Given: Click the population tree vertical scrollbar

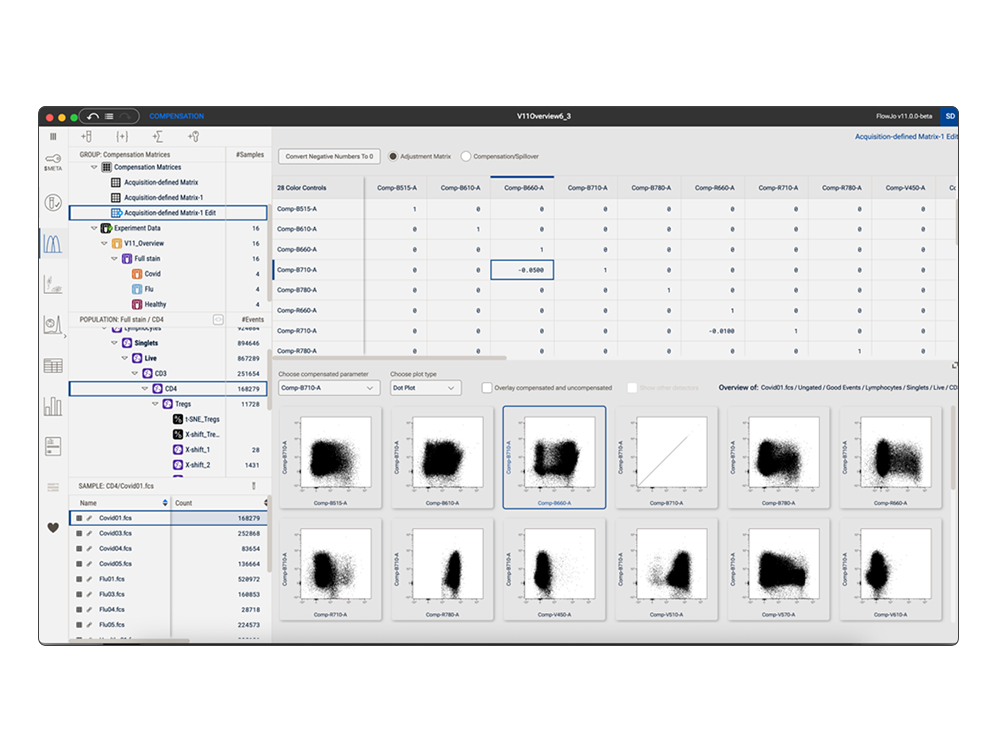Looking at the screenshot, I should point(269,380).
